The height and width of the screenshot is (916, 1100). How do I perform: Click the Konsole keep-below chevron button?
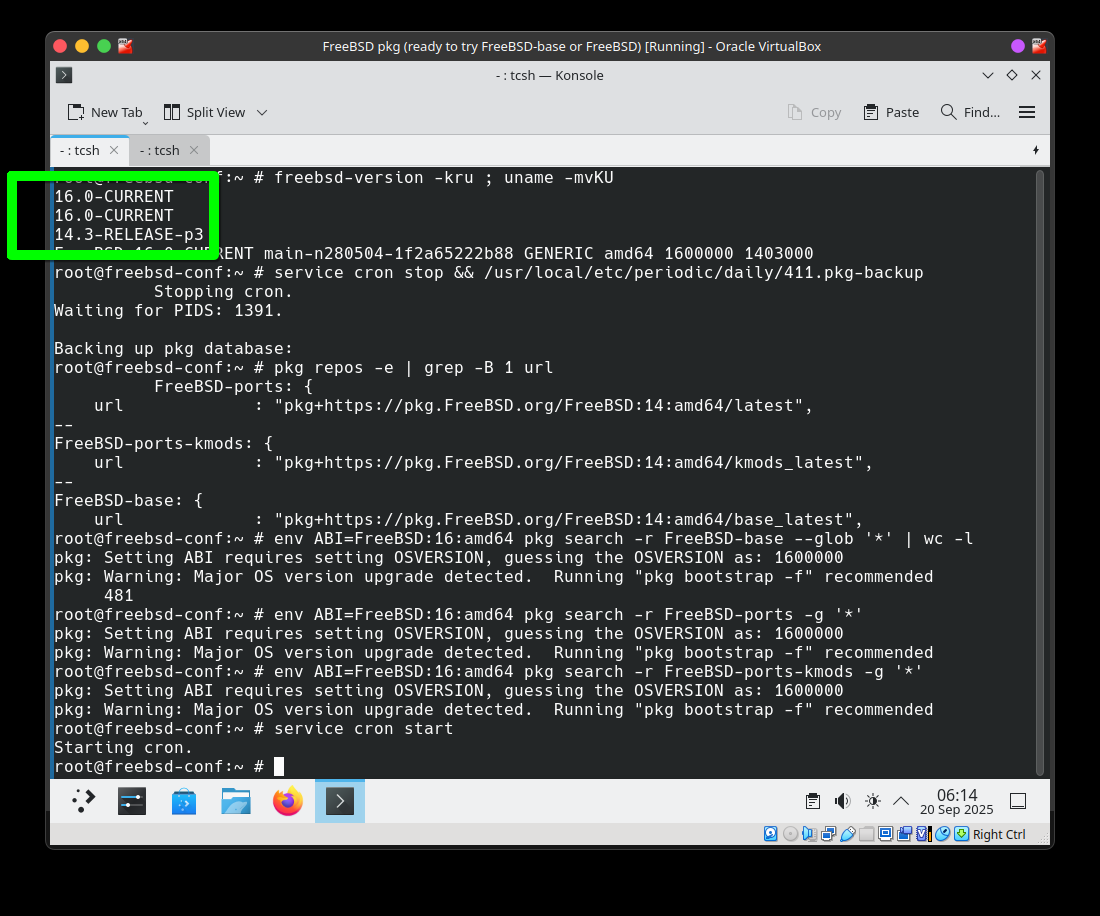click(x=988, y=75)
